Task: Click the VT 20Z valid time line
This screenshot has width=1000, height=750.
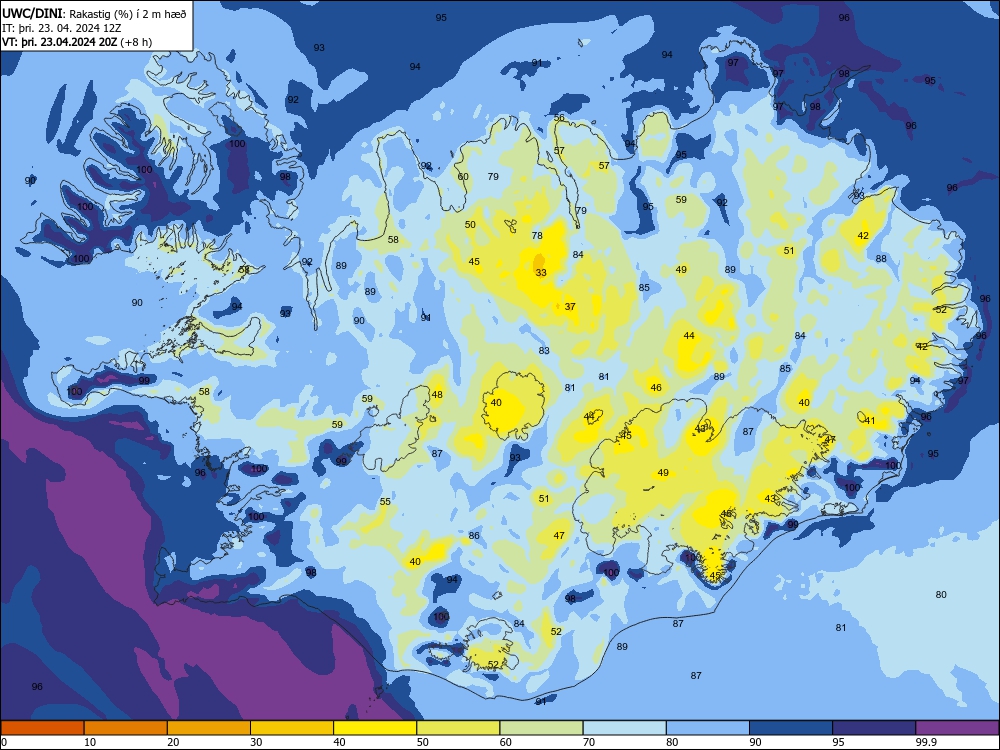Action: (x=77, y=42)
